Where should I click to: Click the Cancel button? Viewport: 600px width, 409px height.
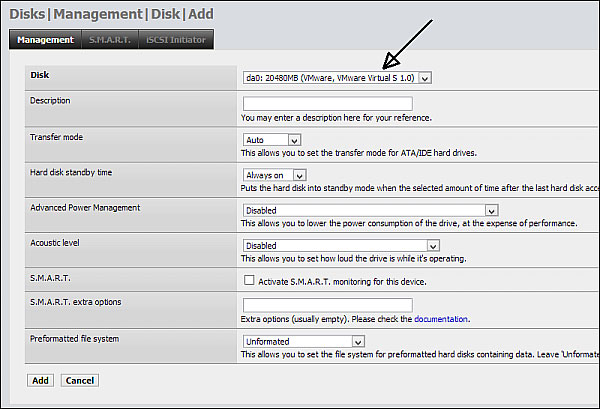point(80,380)
